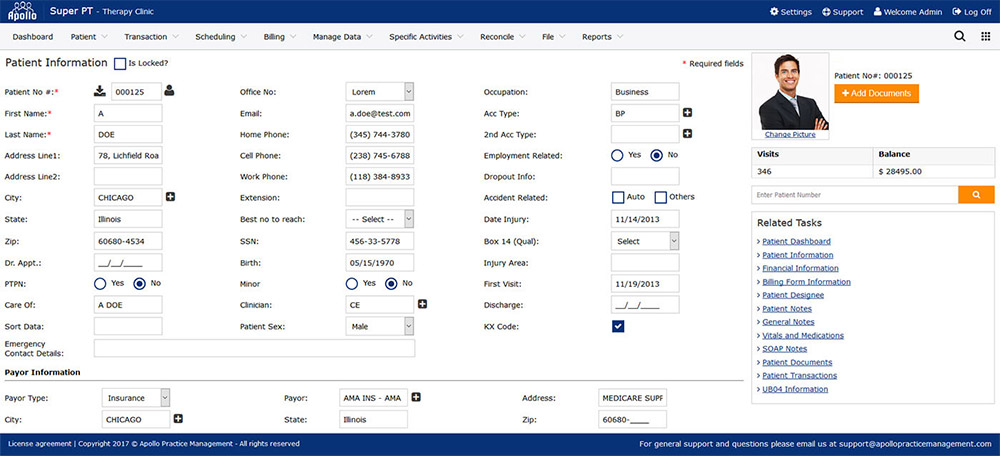Click the download icon beside Patient No
This screenshot has height=456, width=1000.
pyautogui.click(x=100, y=91)
